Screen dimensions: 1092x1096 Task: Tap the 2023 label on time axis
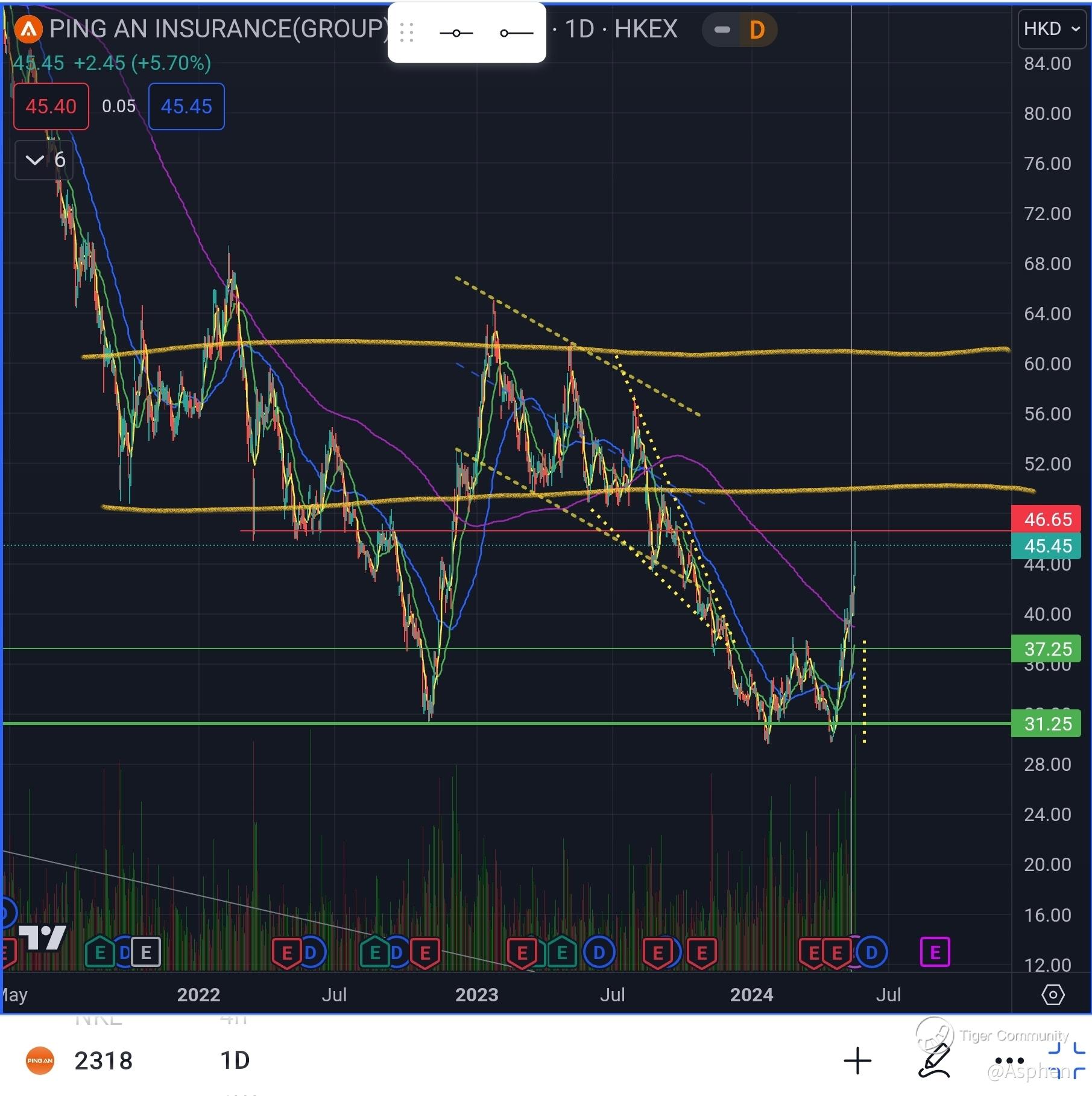pyautogui.click(x=476, y=995)
